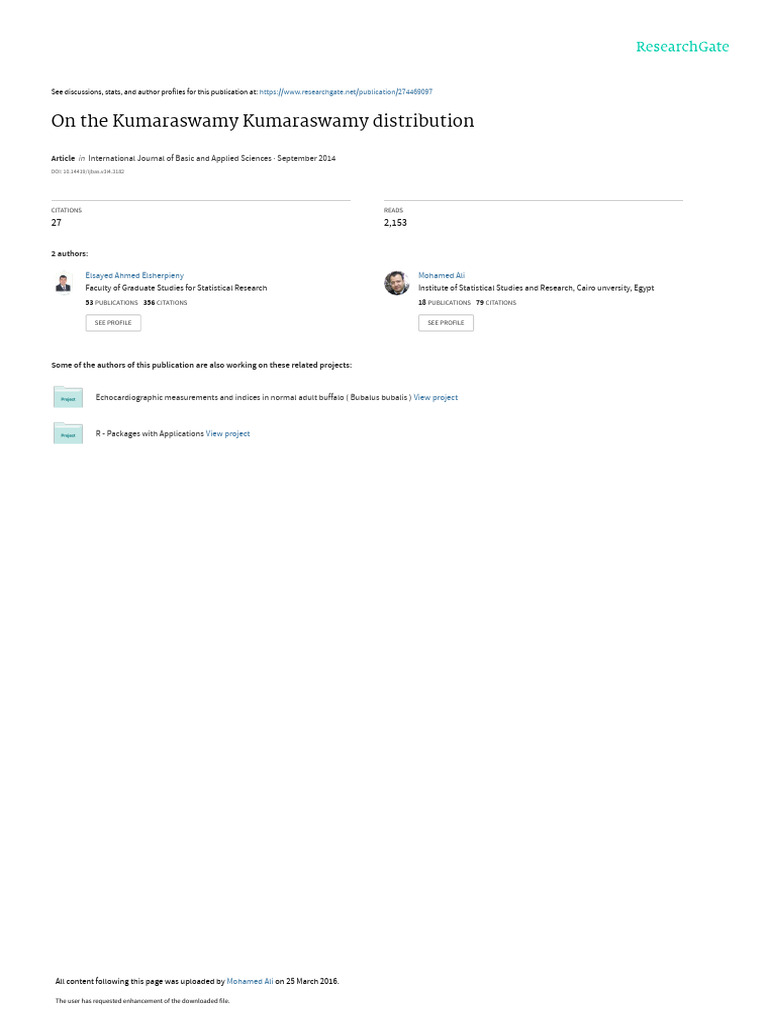Screen dimensions: 768x1024
Task: Click the 27 citations count
Action: [56, 223]
